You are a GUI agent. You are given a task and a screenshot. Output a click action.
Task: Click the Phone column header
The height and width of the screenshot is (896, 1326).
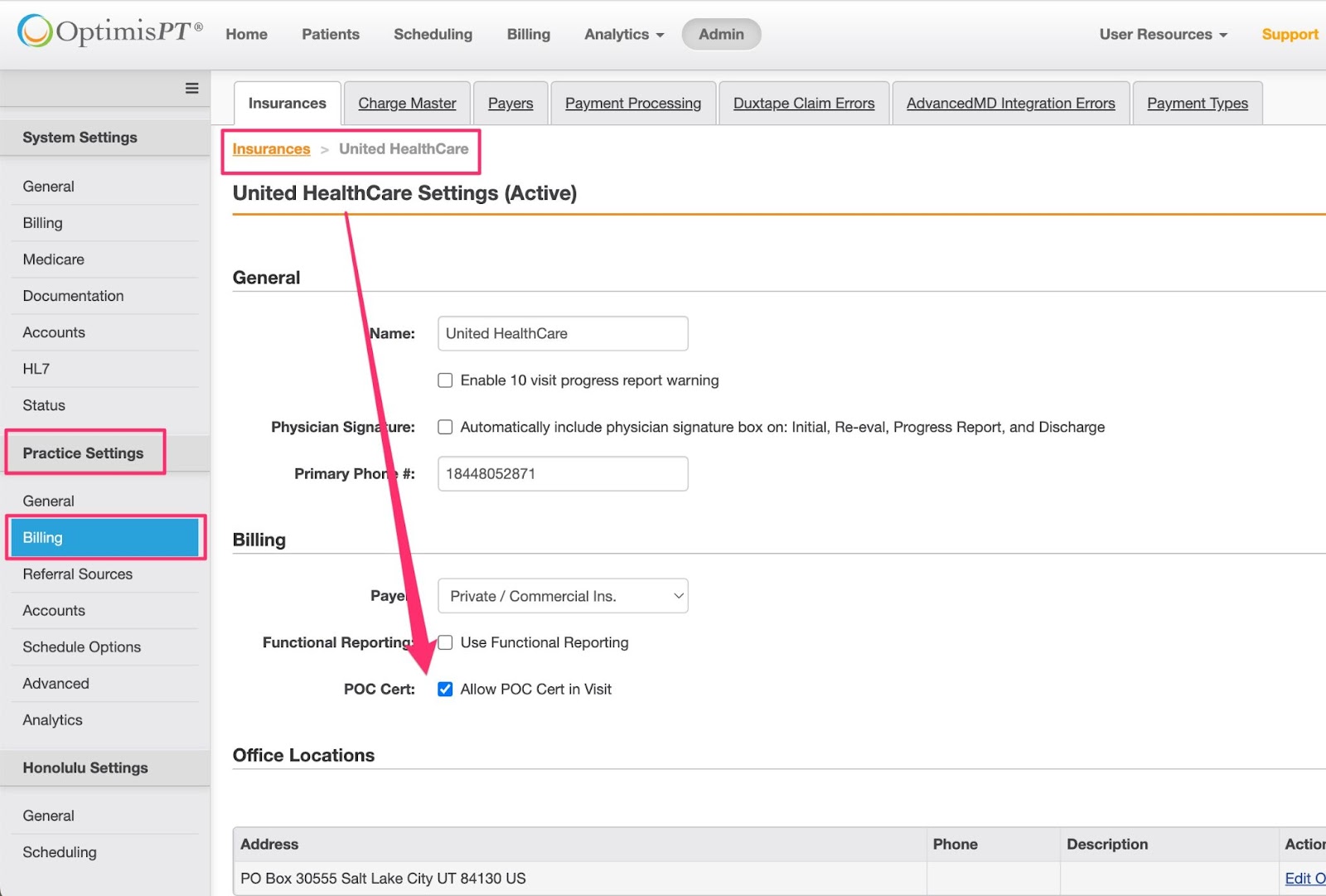pyautogui.click(x=993, y=845)
